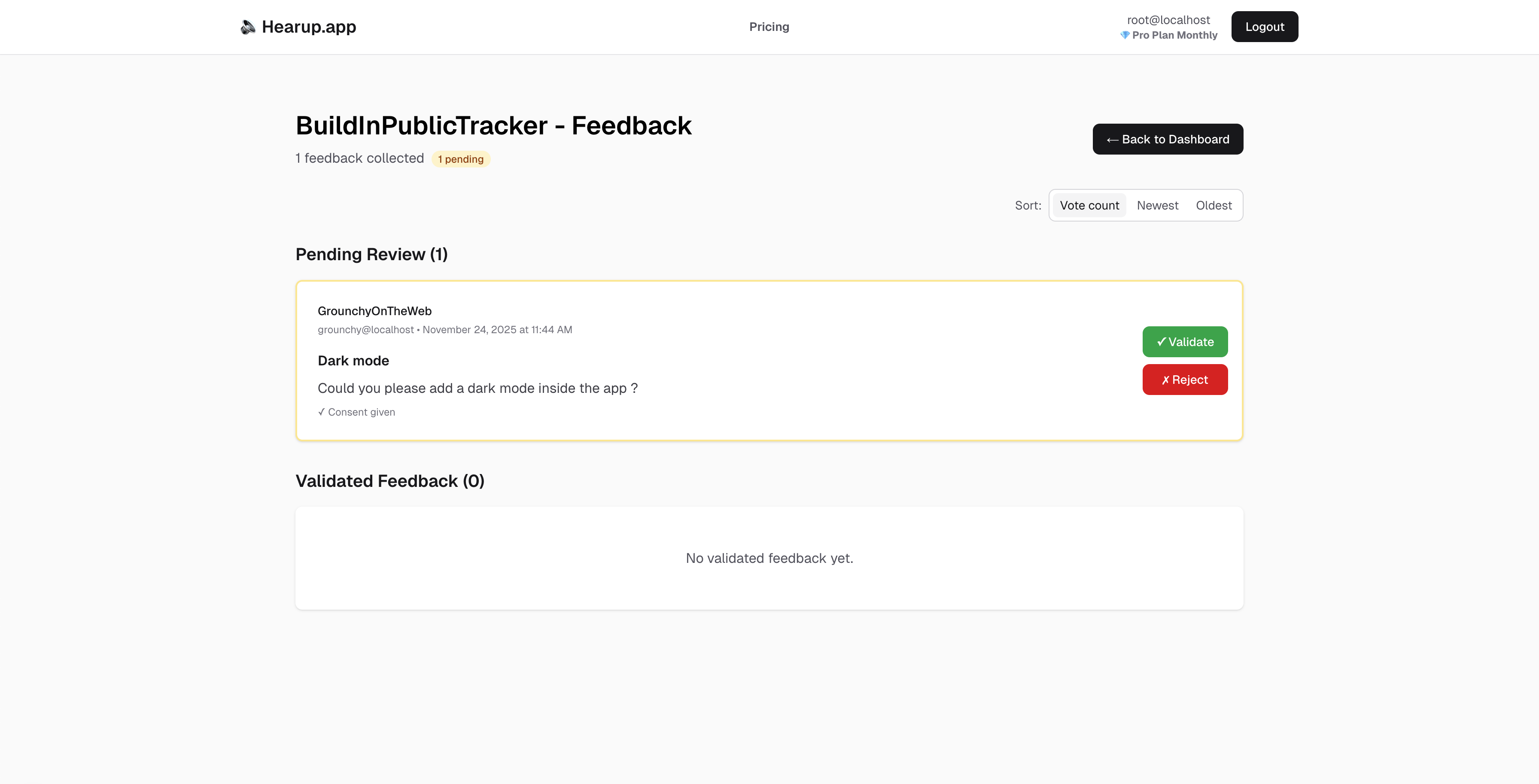Click the Hearup.app logo icon
Screen dimensions: 1539x784
point(247,26)
